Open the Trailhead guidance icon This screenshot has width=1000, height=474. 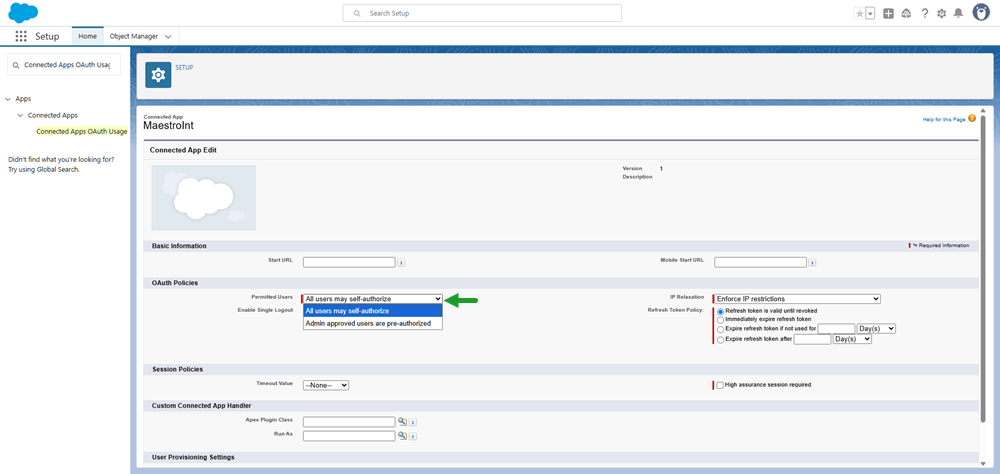coord(906,13)
